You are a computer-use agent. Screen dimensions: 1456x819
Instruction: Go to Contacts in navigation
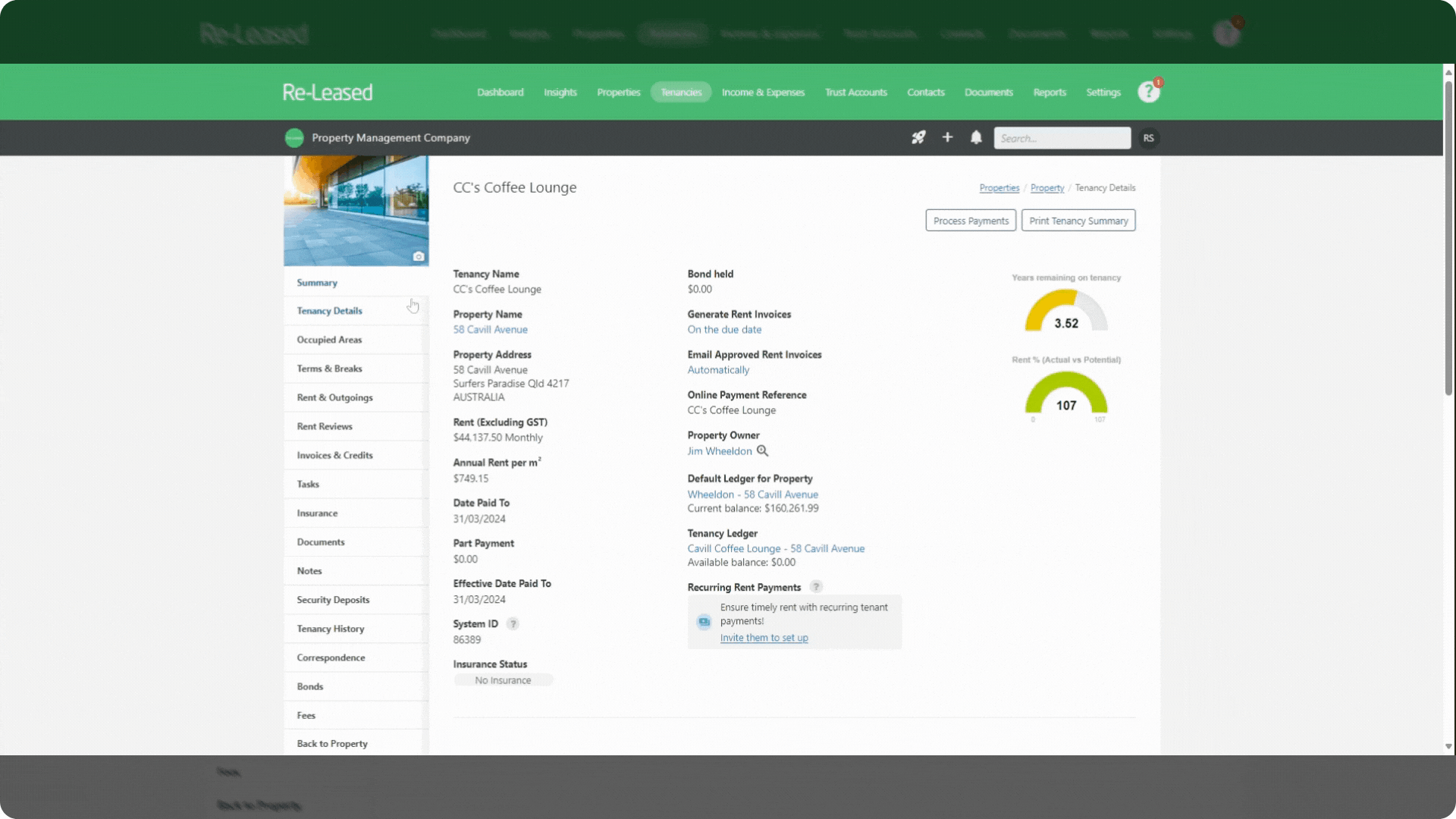click(x=926, y=92)
